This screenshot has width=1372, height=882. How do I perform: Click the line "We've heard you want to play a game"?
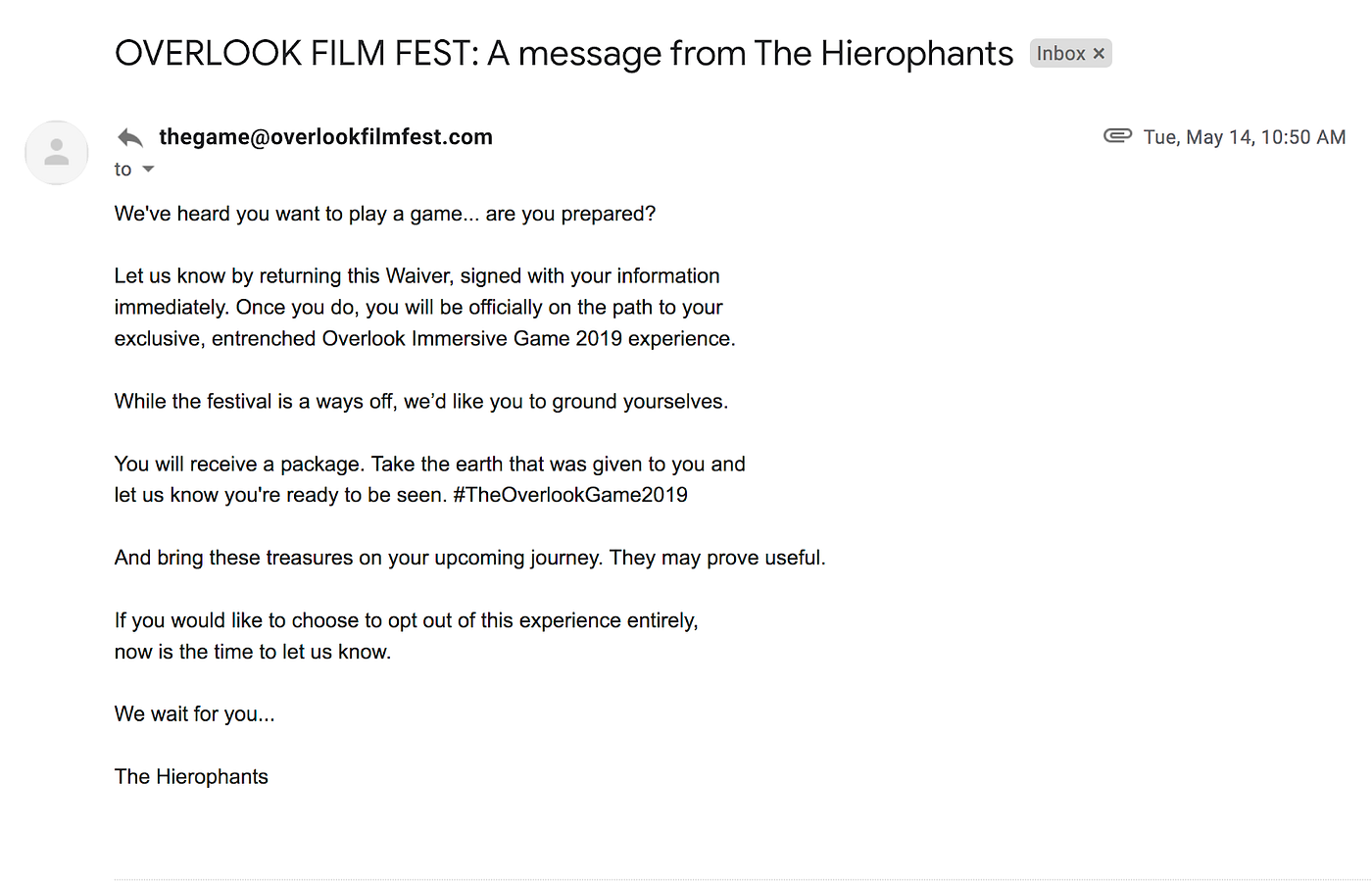tap(384, 214)
